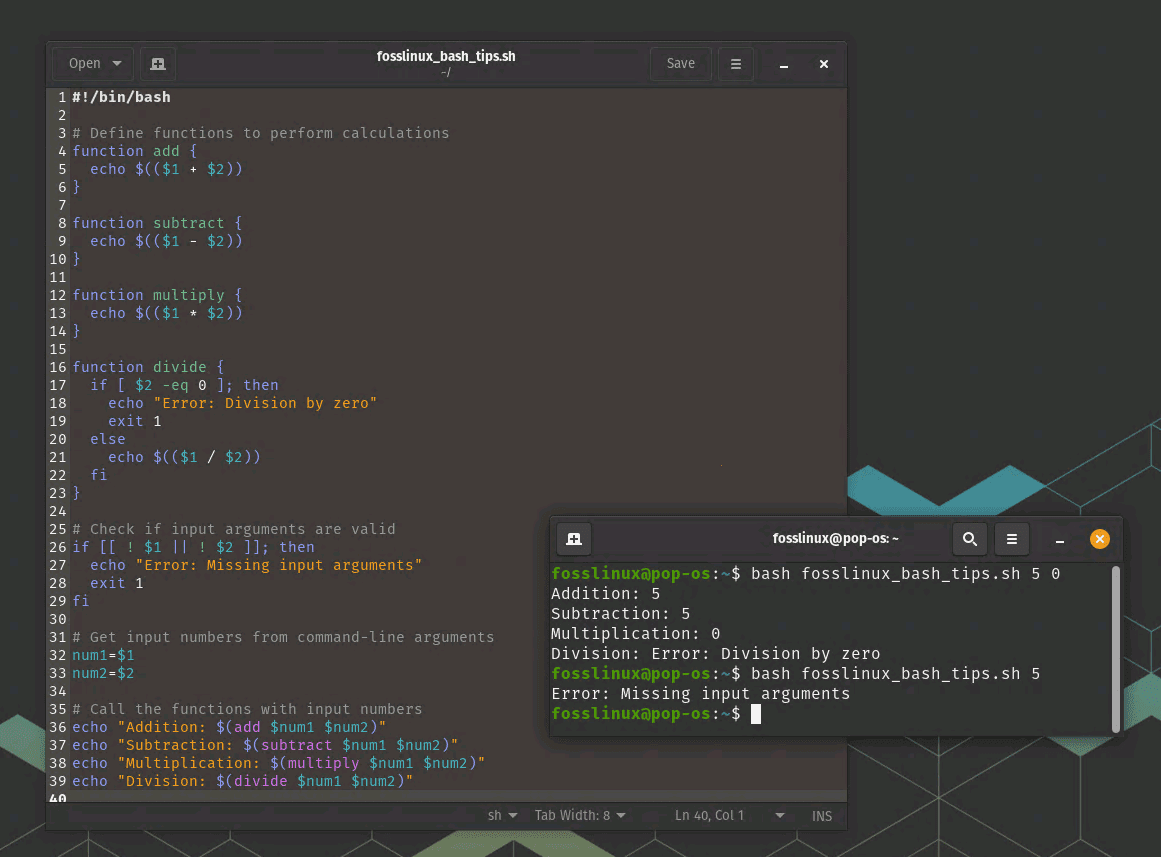Click the terminal prompt cursor
Viewport: 1161px width, 857px height.
click(x=756, y=714)
